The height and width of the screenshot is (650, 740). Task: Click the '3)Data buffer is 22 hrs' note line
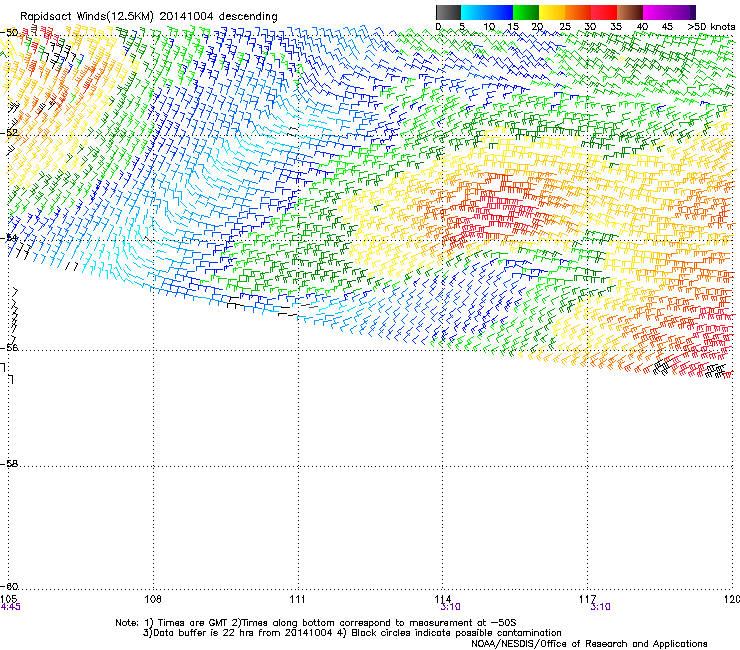coord(352,633)
